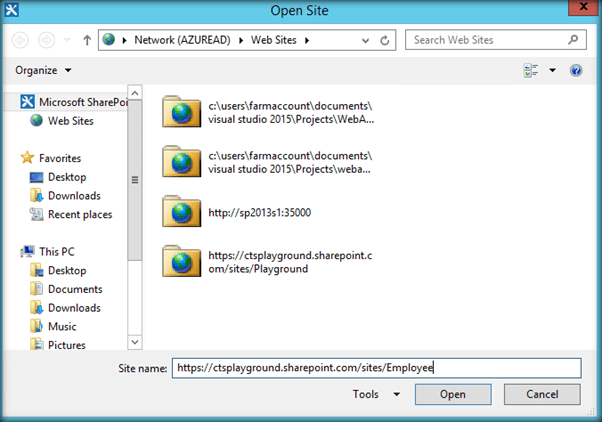The height and width of the screenshot is (422, 602).
Task: Click the Favorites star heading
Action: (x=51, y=158)
